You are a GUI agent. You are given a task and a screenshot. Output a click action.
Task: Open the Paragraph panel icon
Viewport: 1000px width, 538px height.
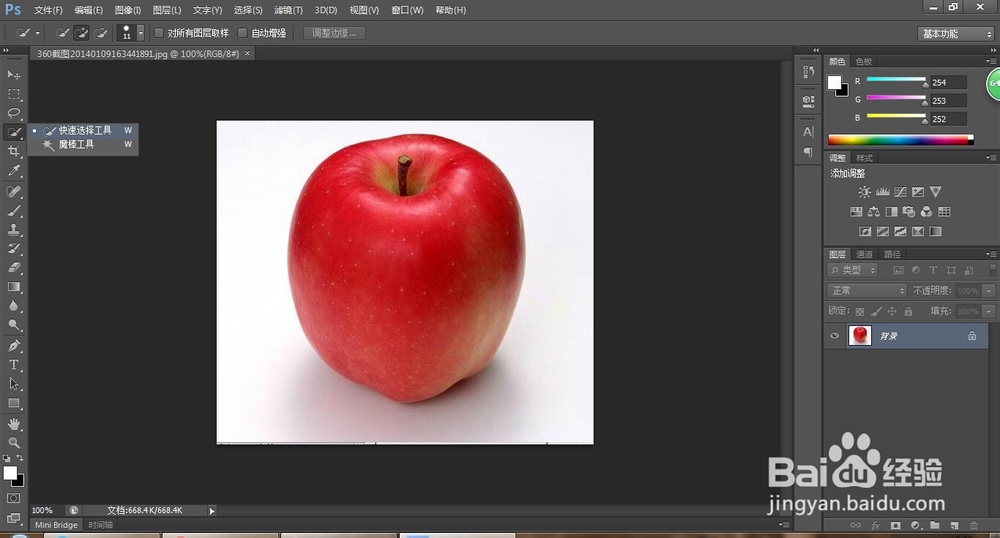click(809, 152)
